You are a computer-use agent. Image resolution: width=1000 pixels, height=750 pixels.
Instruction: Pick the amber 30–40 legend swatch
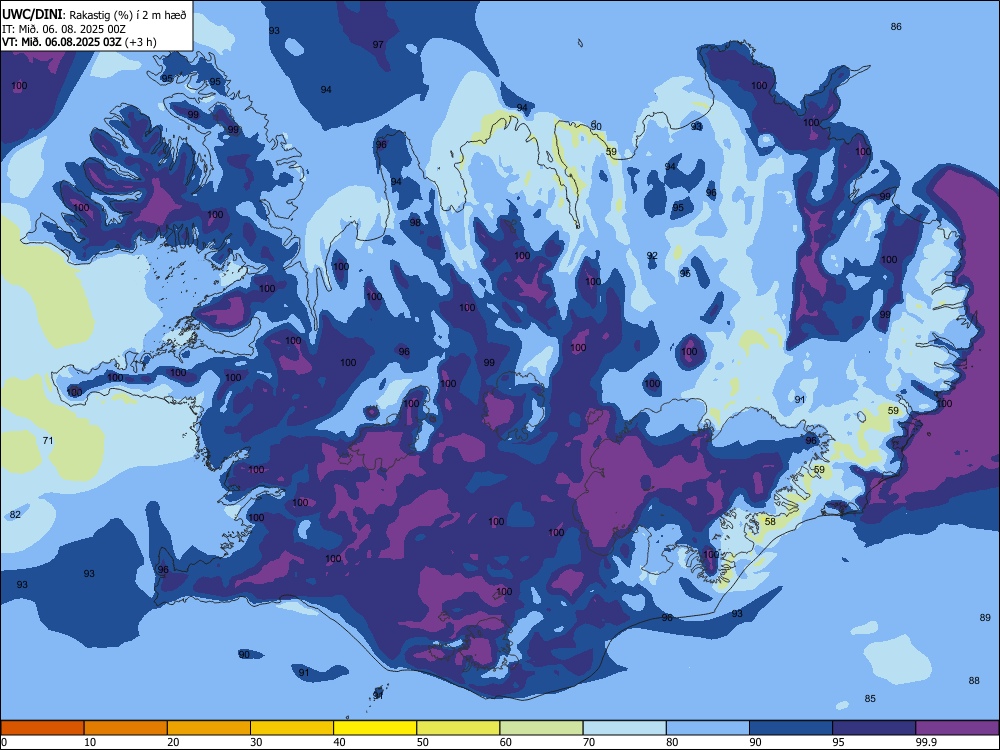(292, 728)
